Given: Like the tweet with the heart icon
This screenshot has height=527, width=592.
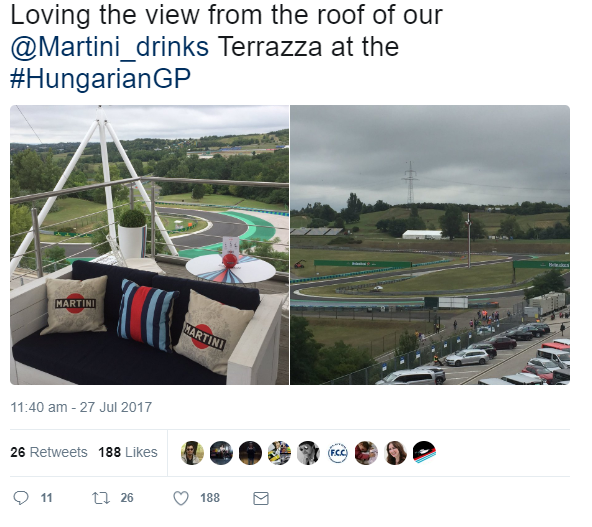Looking at the screenshot, I should [x=181, y=498].
